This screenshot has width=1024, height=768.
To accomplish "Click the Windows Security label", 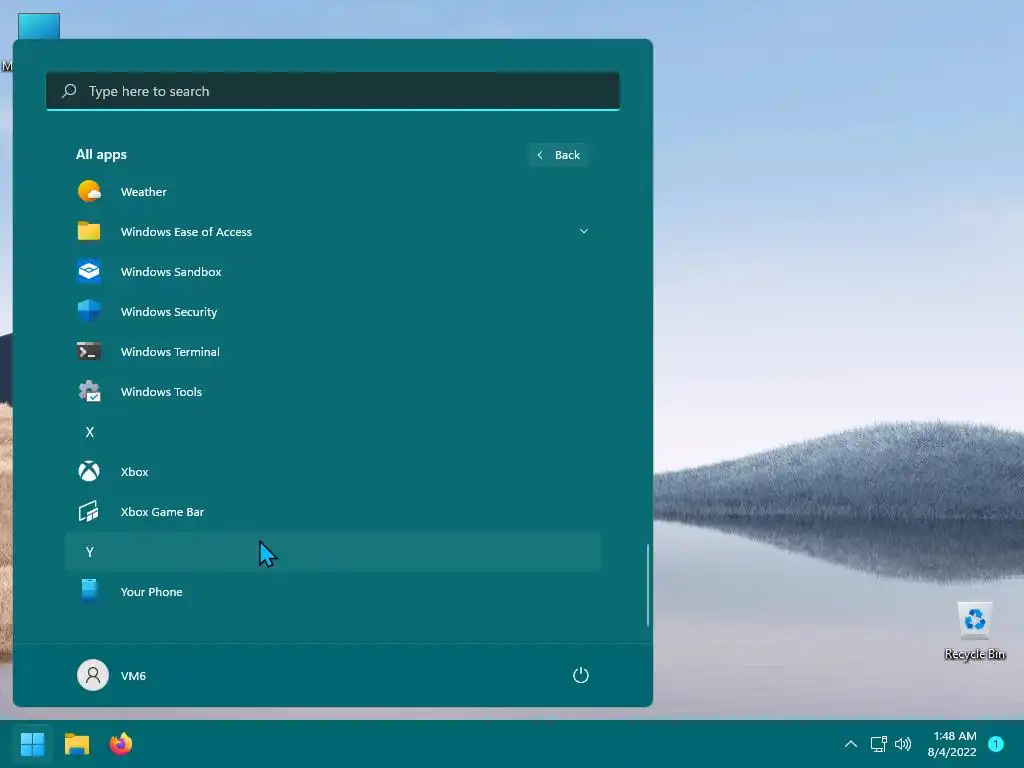I will coord(168,312).
